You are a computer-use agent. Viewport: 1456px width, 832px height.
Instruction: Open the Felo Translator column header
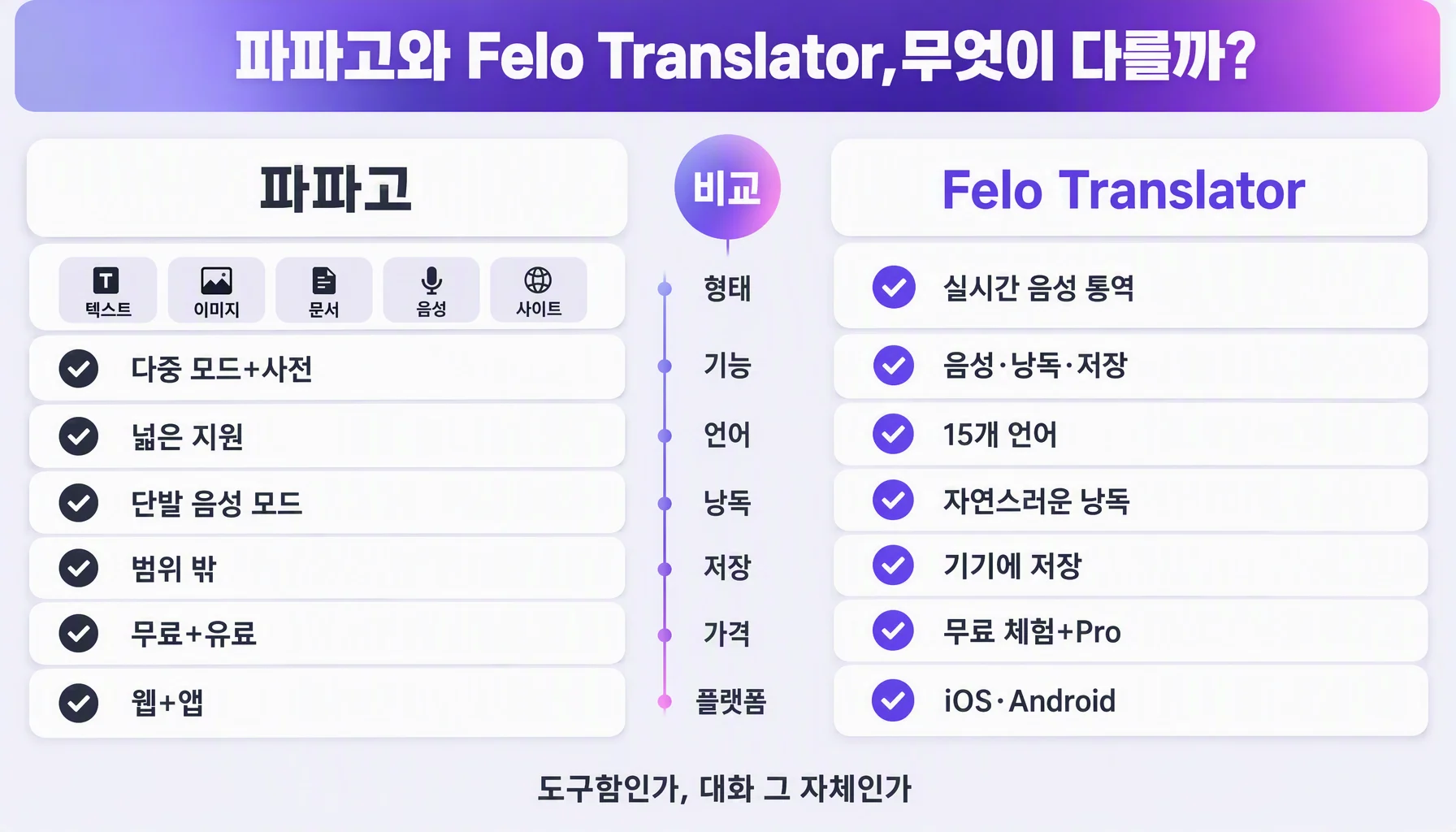coord(1129,188)
